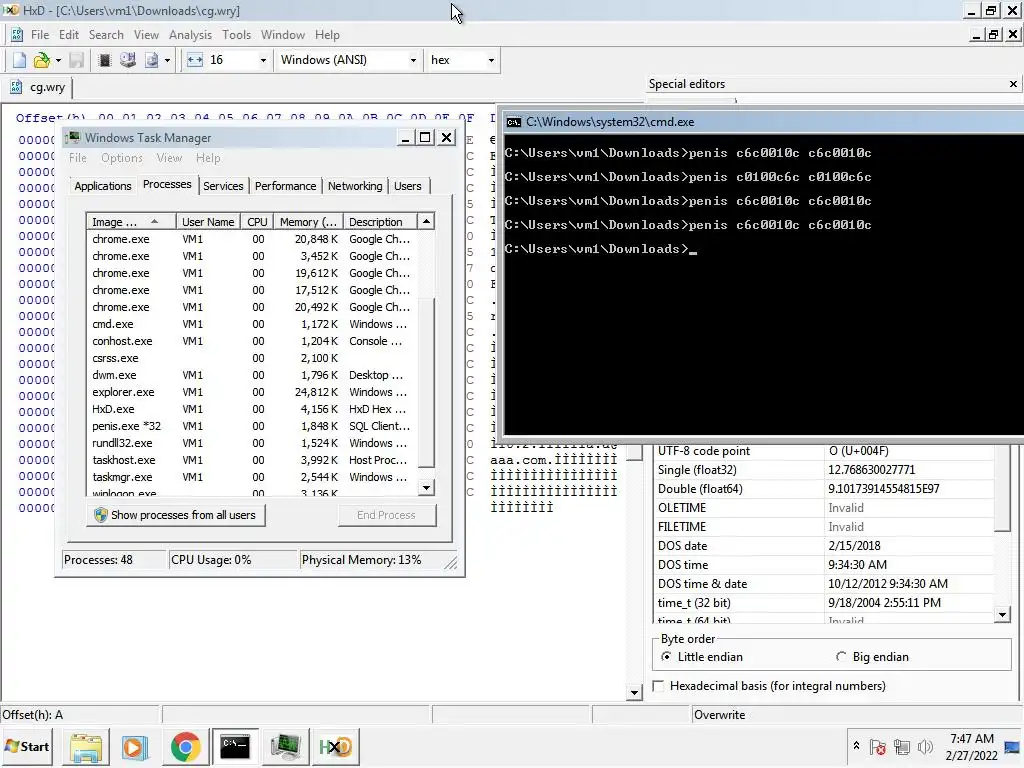Open the Window menu
Screen dimensions: 1024x768
(283, 35)
